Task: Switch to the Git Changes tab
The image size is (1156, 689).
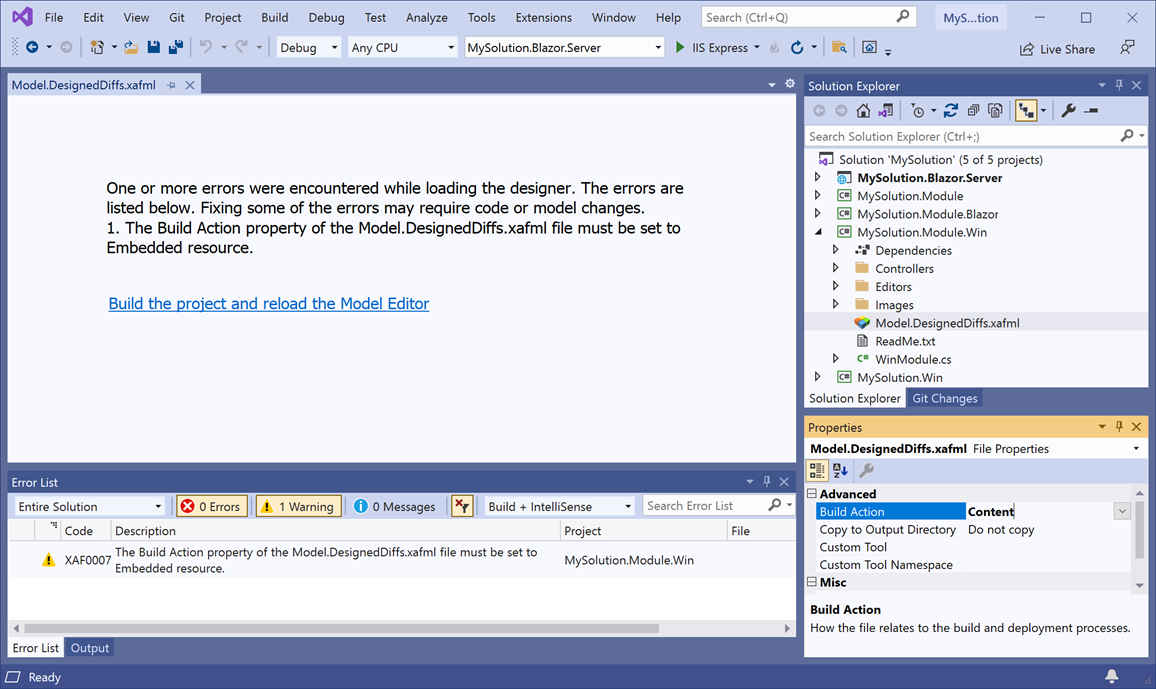Action: point(944,399)
